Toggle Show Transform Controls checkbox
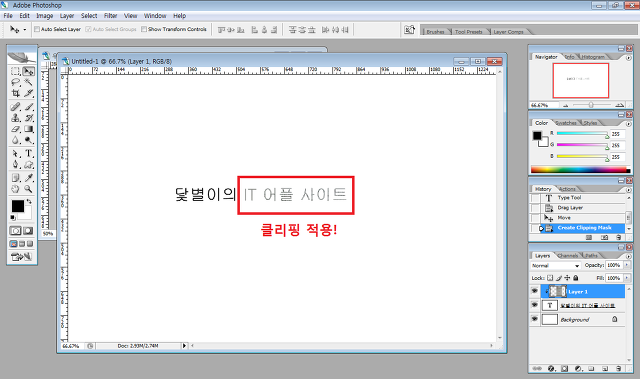 coord(144,29)
